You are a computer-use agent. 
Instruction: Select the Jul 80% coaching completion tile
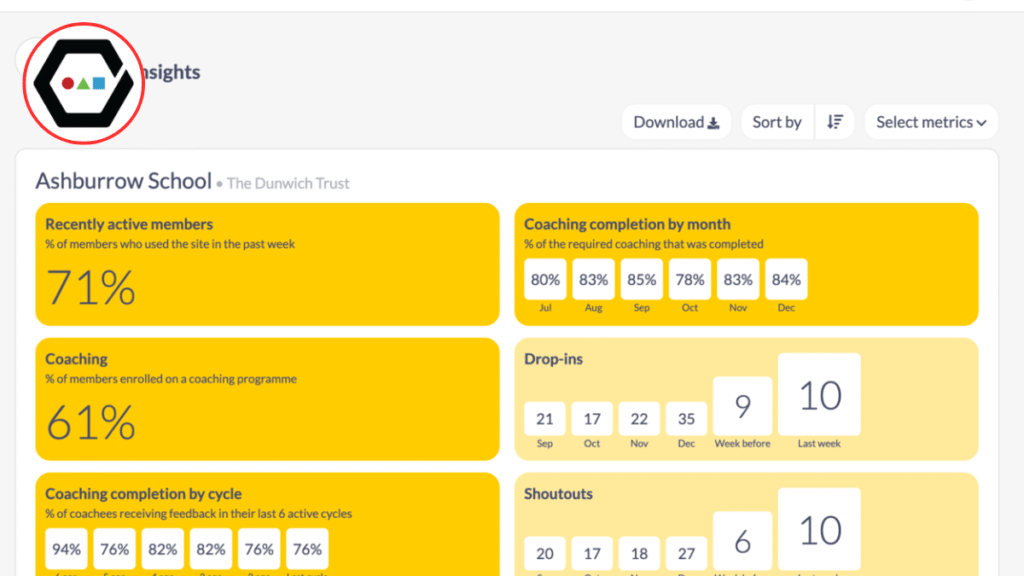(545, 280)
